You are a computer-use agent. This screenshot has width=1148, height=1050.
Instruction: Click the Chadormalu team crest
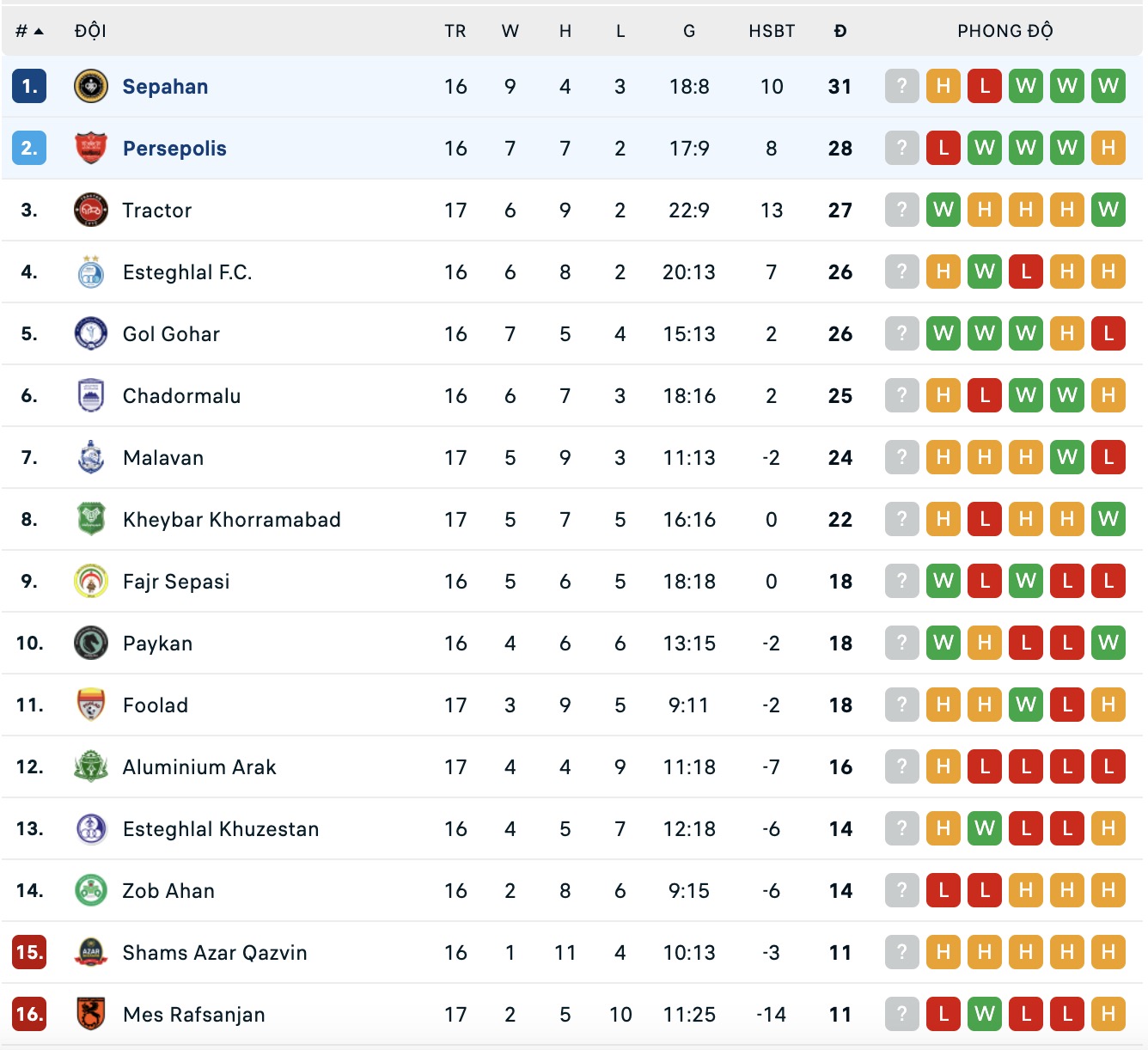[x=91, y=395]
